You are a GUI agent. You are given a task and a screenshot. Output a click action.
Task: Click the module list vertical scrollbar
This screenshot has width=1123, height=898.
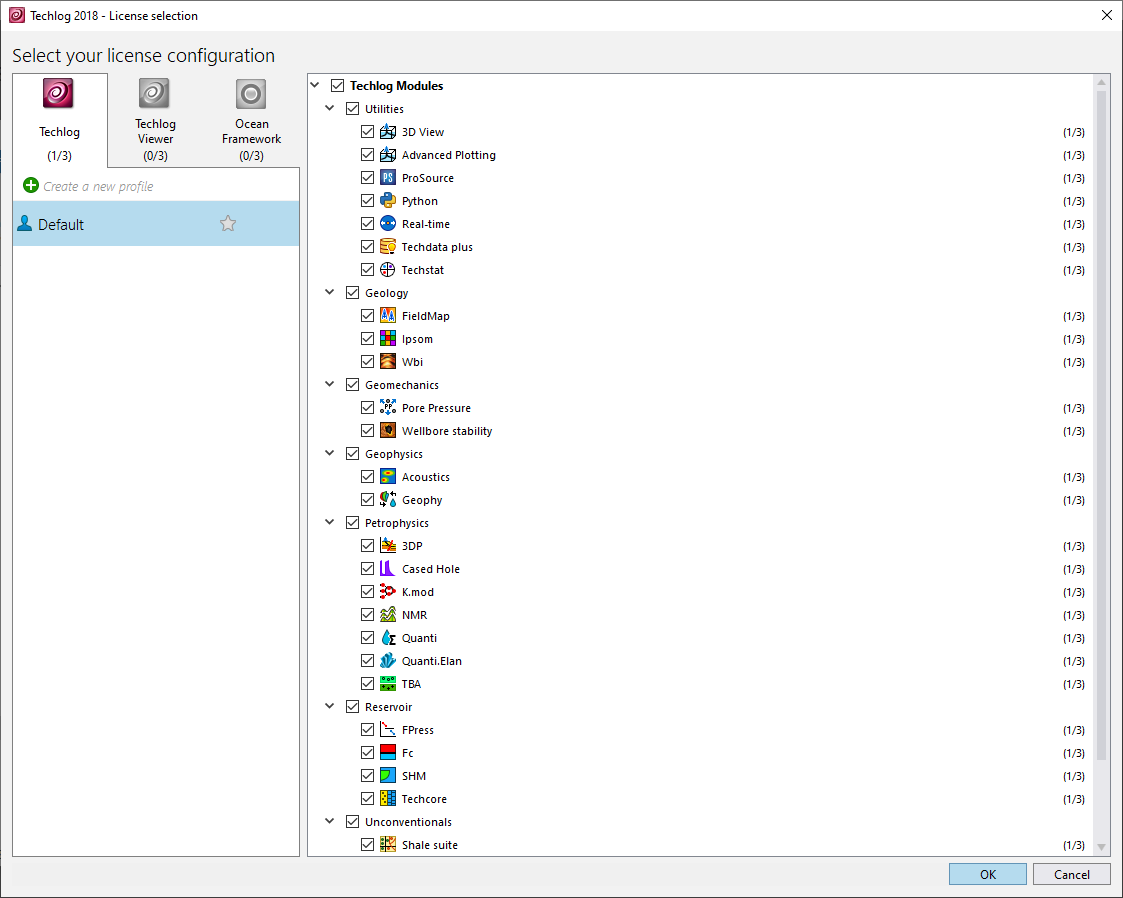[1102, 425]
